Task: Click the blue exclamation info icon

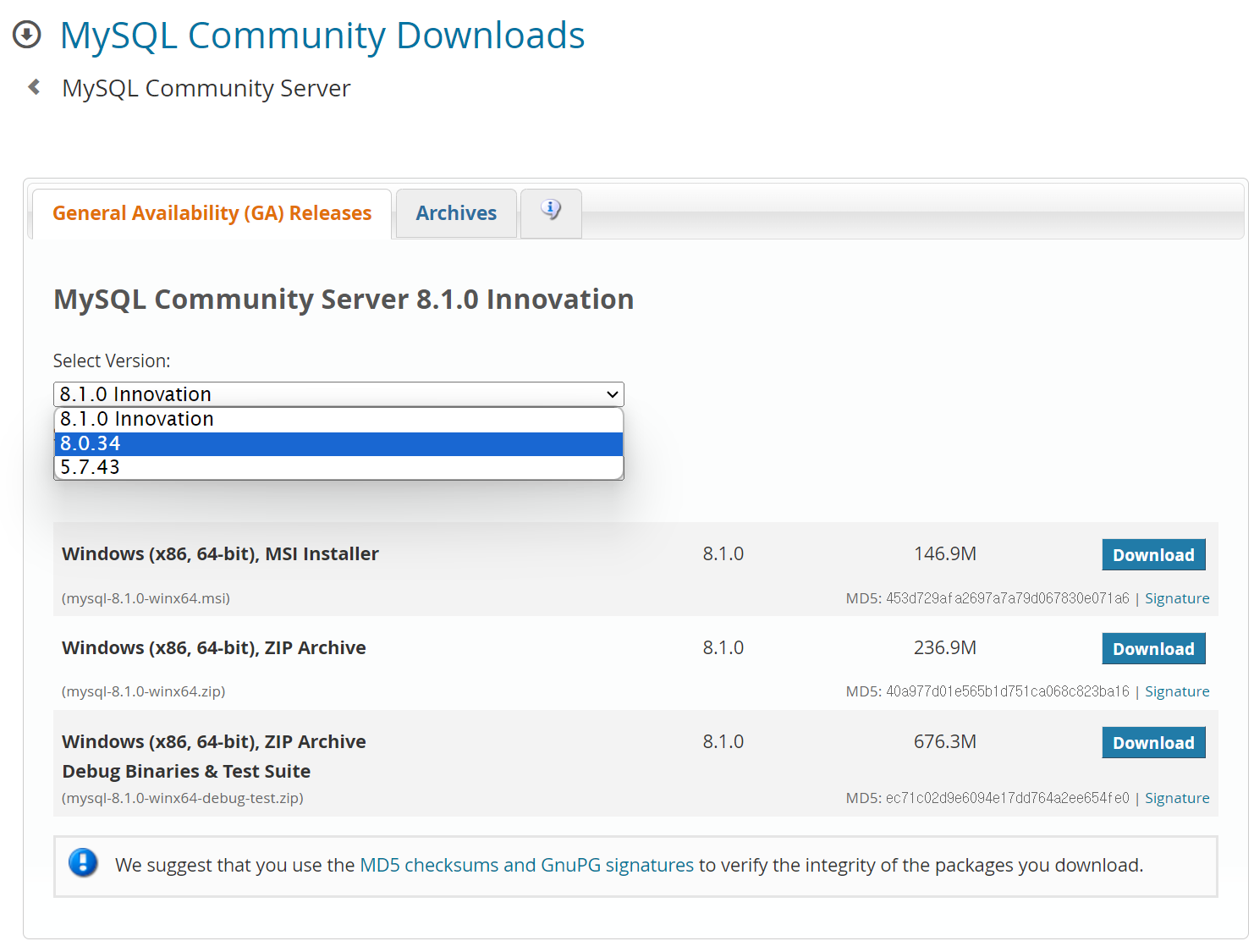Action: pyautogui.click(x=82, y=864)
